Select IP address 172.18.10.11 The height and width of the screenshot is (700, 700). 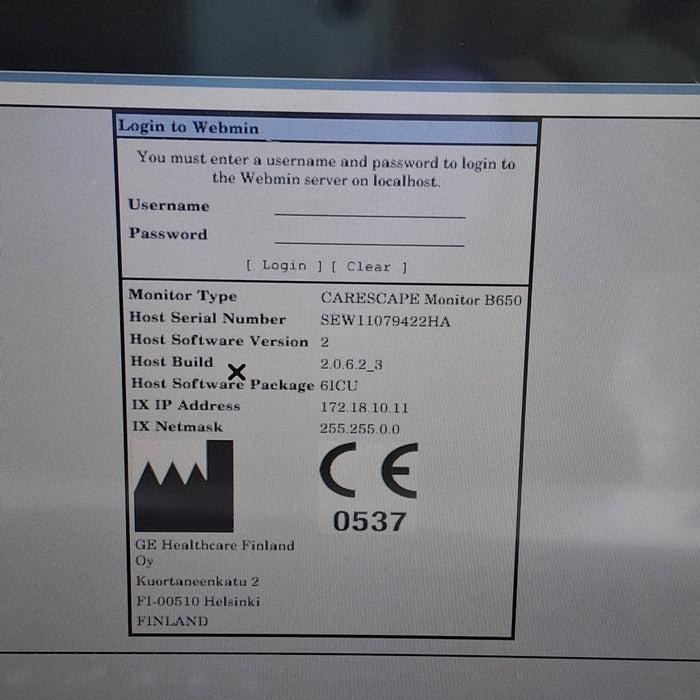pyautogui.click(x=364, y=408)
